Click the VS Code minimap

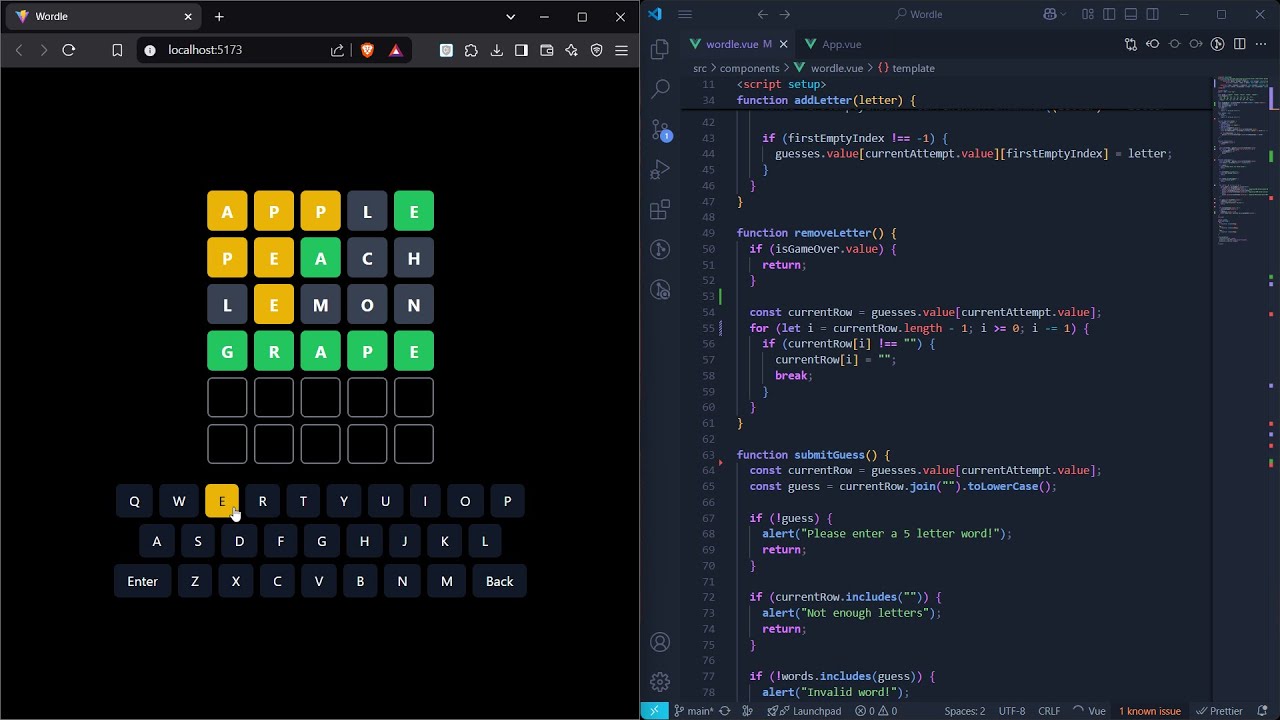(1240, 160)
